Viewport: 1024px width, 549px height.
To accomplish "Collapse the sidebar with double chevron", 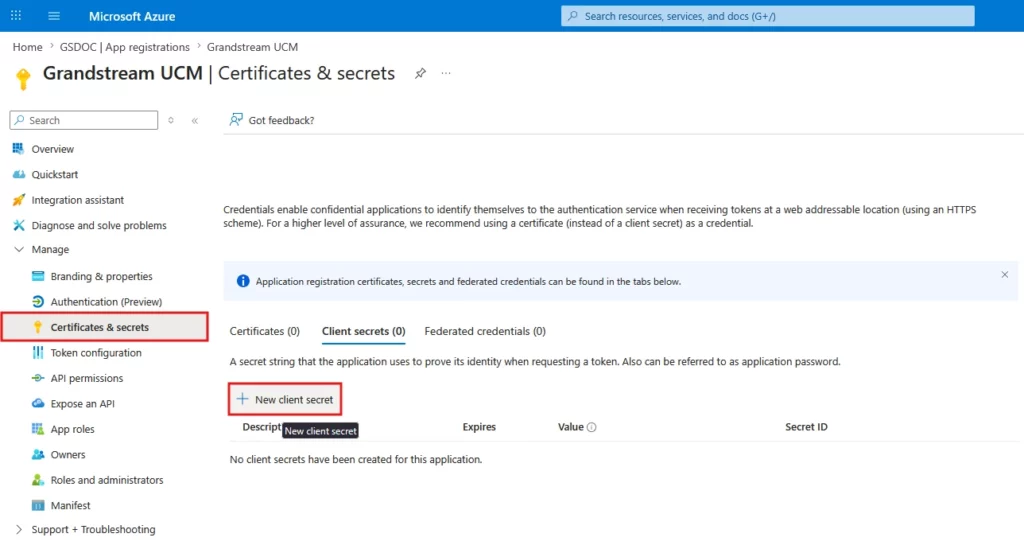I will pos(195,120).
